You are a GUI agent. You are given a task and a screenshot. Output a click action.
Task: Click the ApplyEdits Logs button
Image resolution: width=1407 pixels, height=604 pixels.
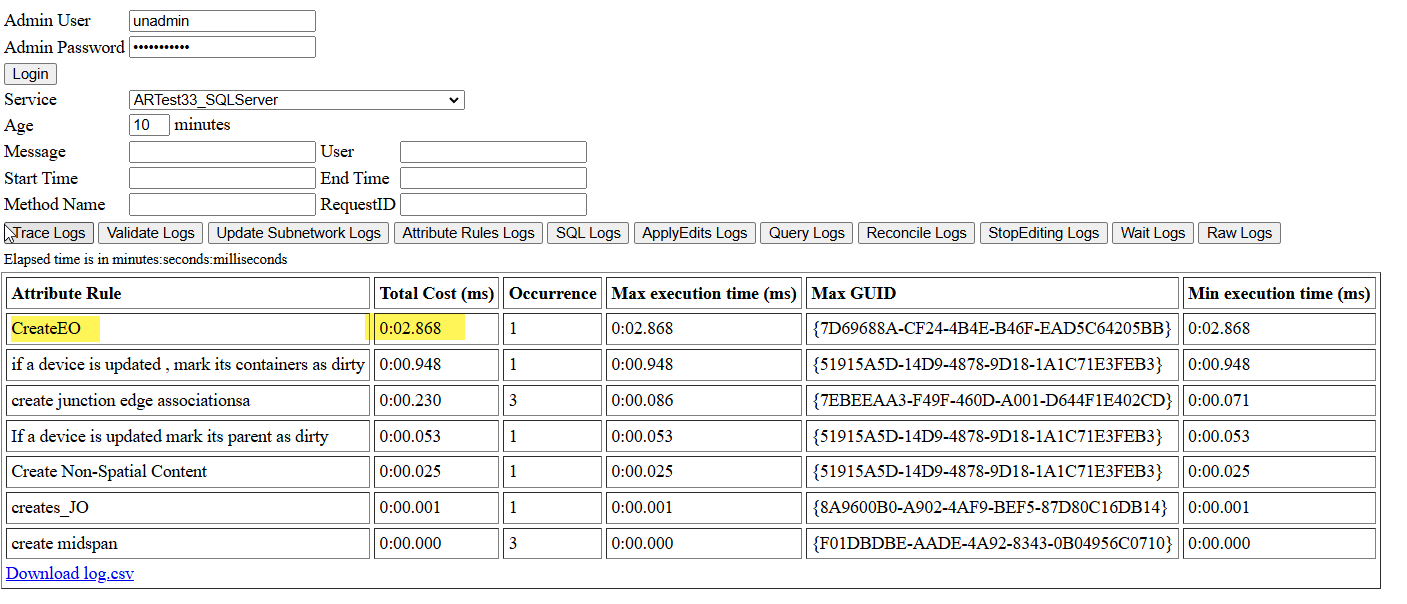click(x=694, y=232)
